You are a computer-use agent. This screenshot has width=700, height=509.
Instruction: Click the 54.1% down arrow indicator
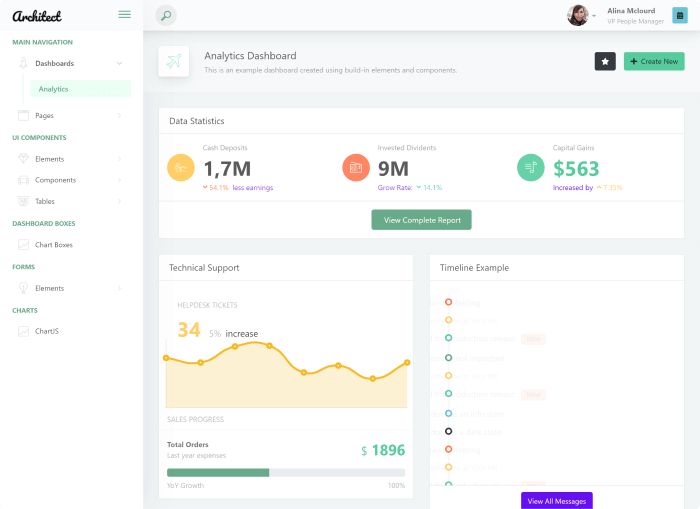pyautogui.click(x=205, y=187)
